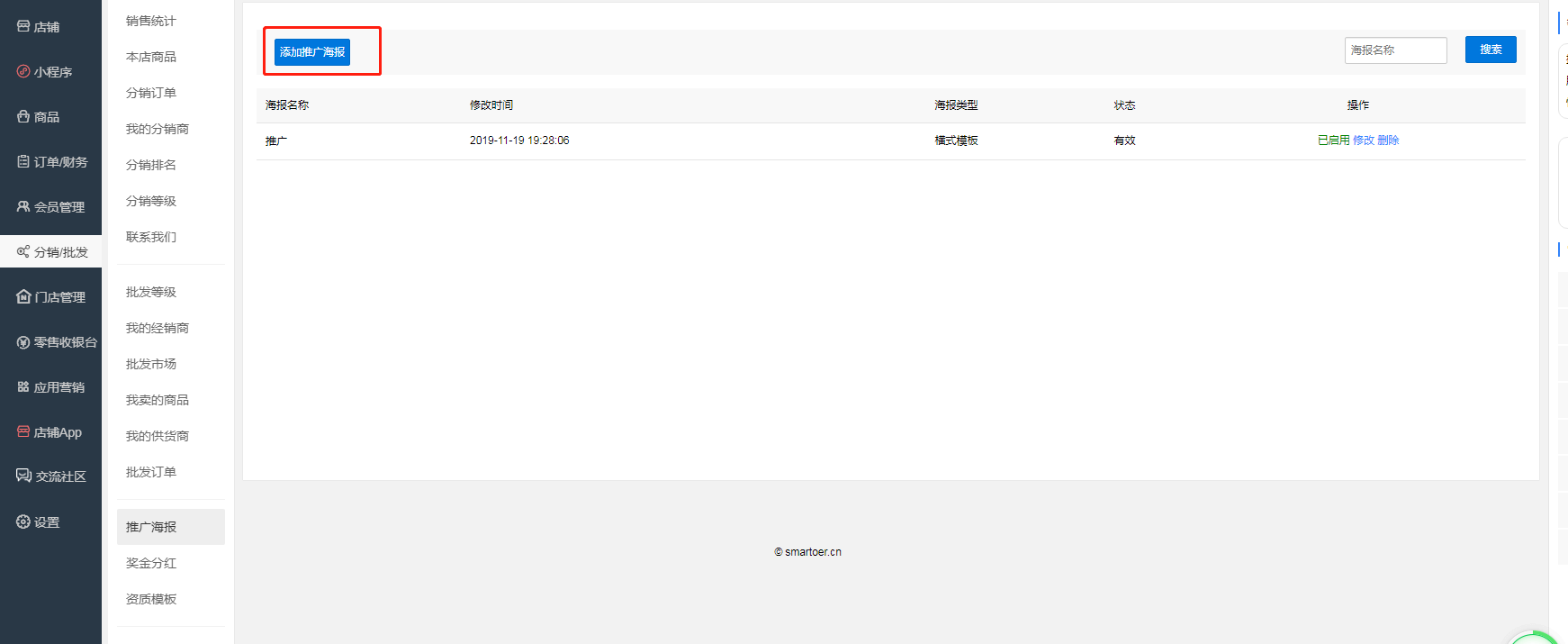Click 删除 link for 推广 poster

click(1388, 141)
